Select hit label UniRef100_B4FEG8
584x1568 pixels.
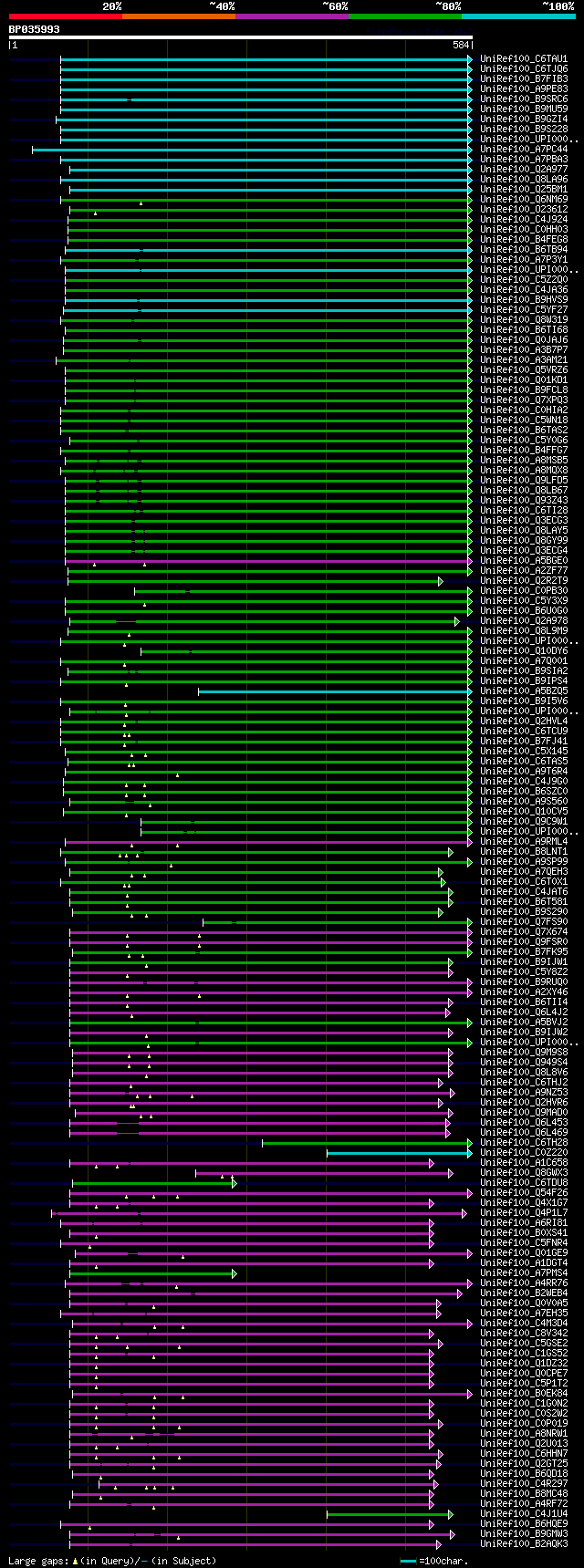524,240
